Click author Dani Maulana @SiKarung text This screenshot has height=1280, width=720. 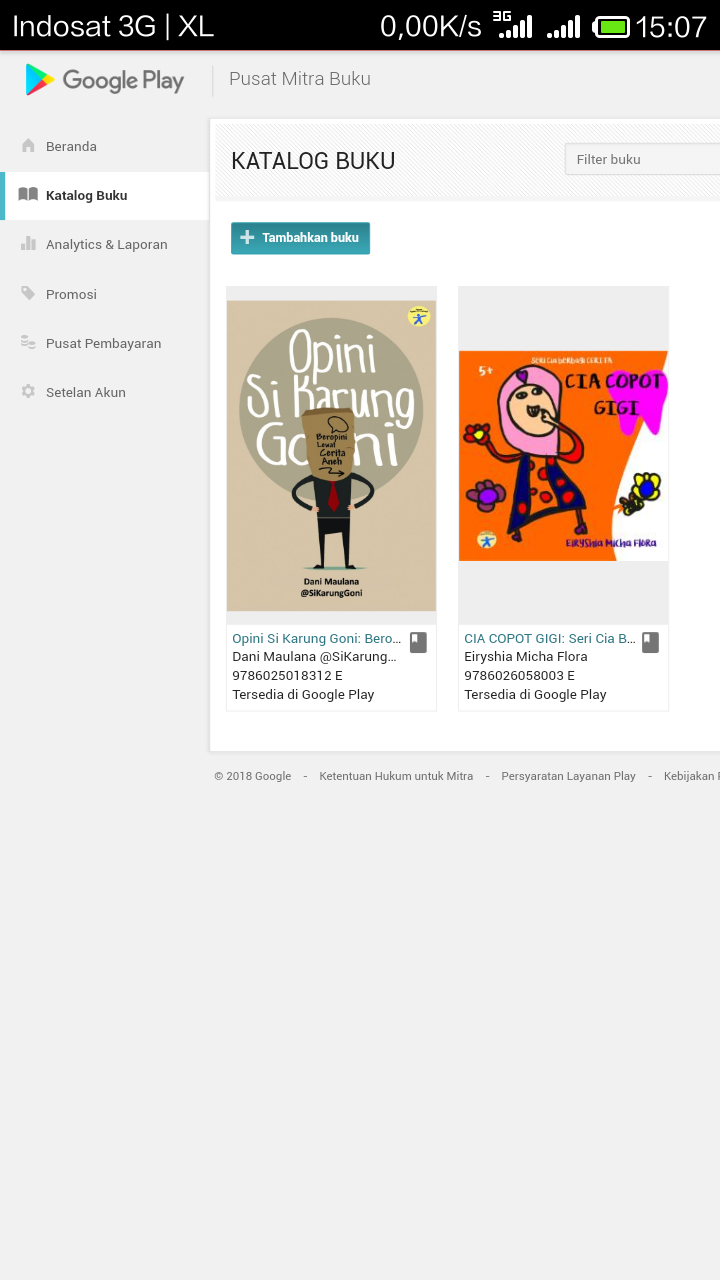pyautogui.click(x=314, y=657)
